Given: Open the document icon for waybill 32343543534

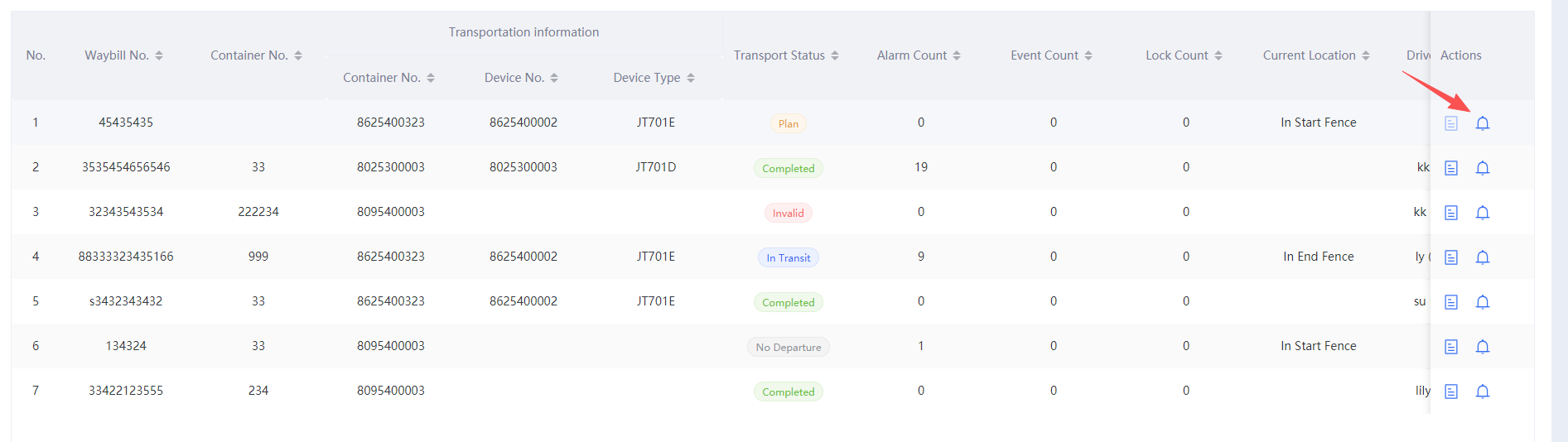Looking at the screenshot, I should point(1451,213).
